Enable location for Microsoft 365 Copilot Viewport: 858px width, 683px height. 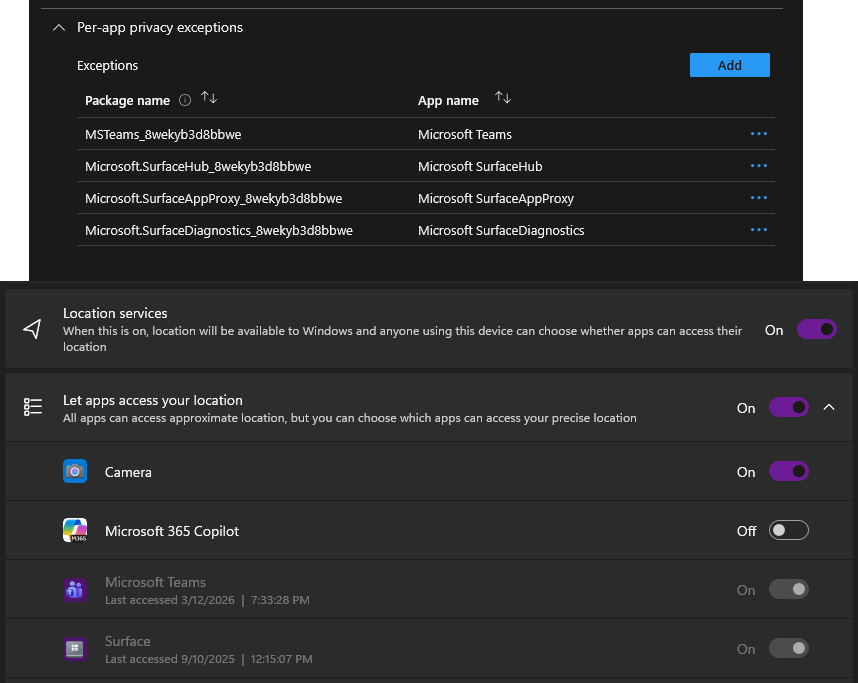[788, 531]
